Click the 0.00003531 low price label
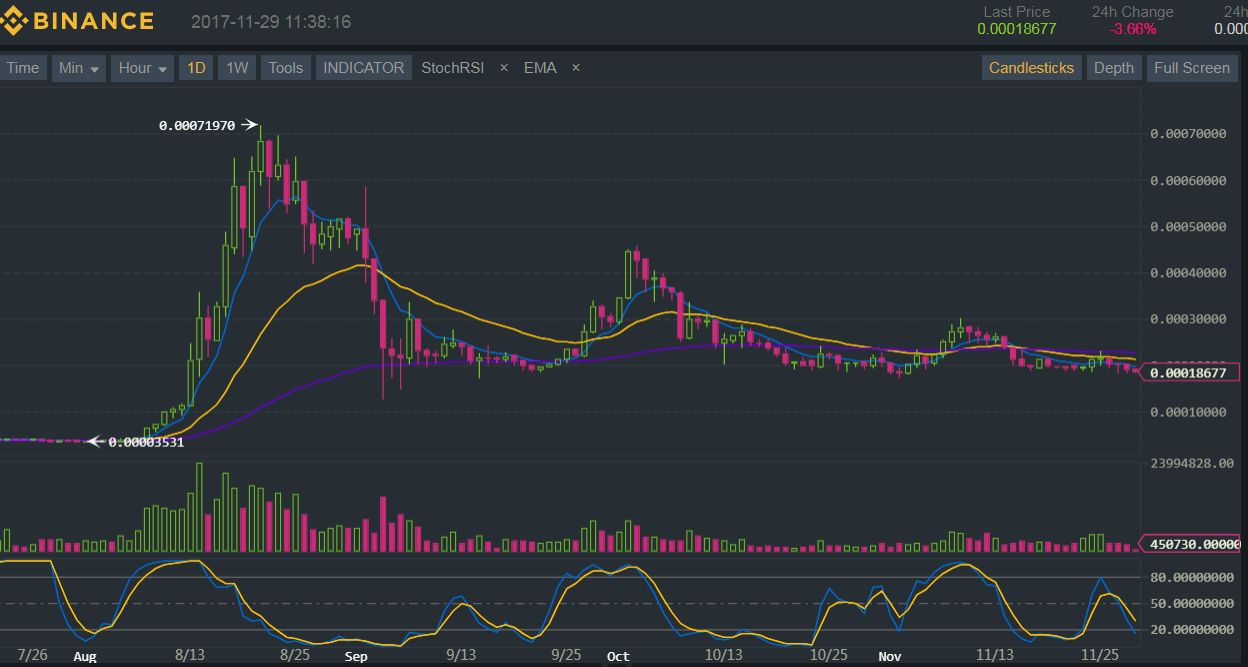1248x667 pixels. pos(146,442)
